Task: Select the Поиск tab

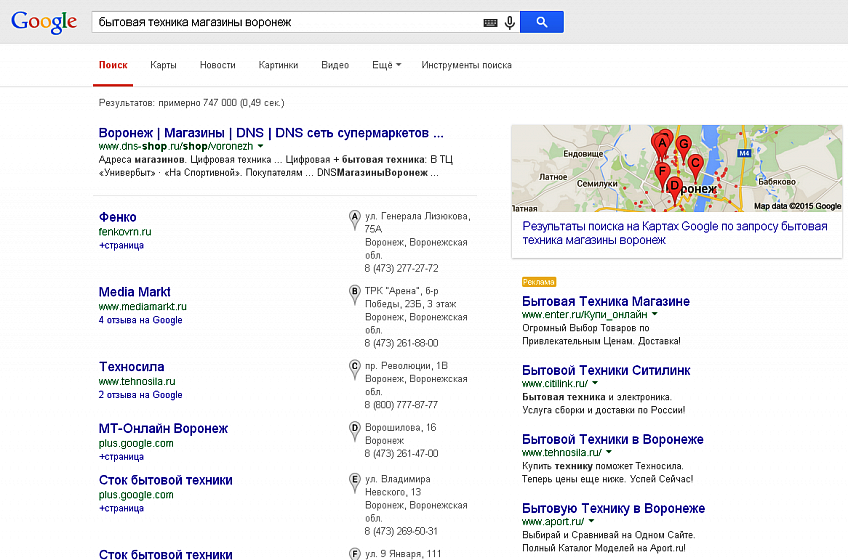Action: coord(113,65)
